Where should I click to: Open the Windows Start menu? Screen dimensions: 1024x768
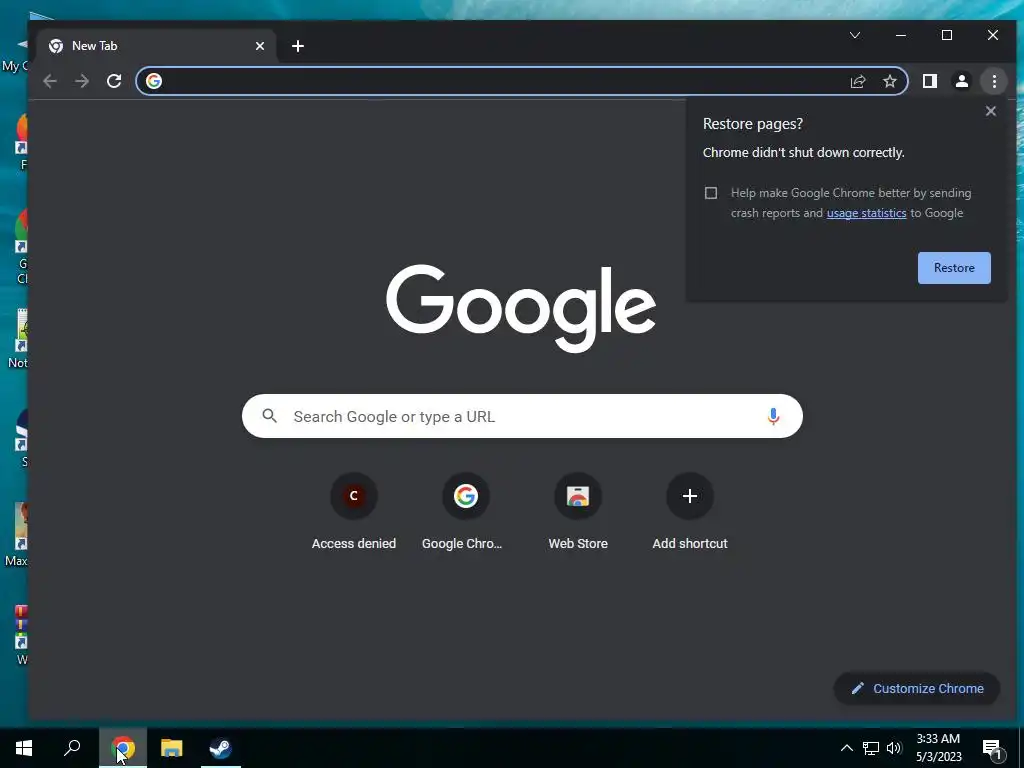coord(24,748)
